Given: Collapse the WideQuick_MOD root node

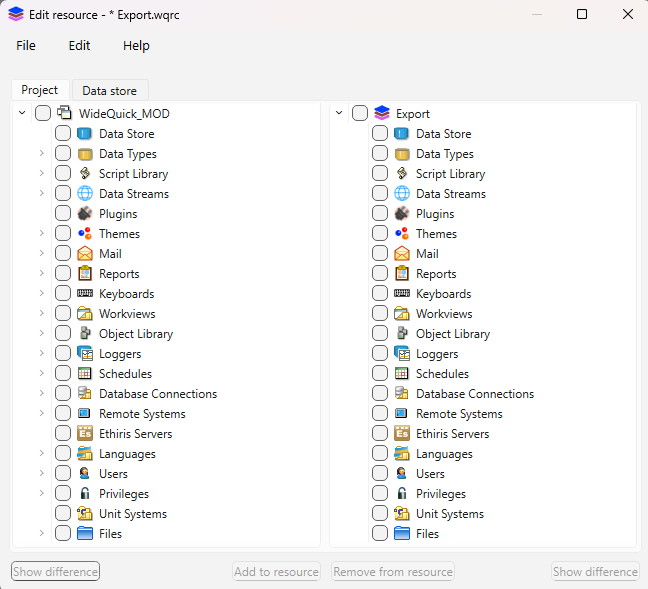Looking at the screenshot, I should click(22, 113).
